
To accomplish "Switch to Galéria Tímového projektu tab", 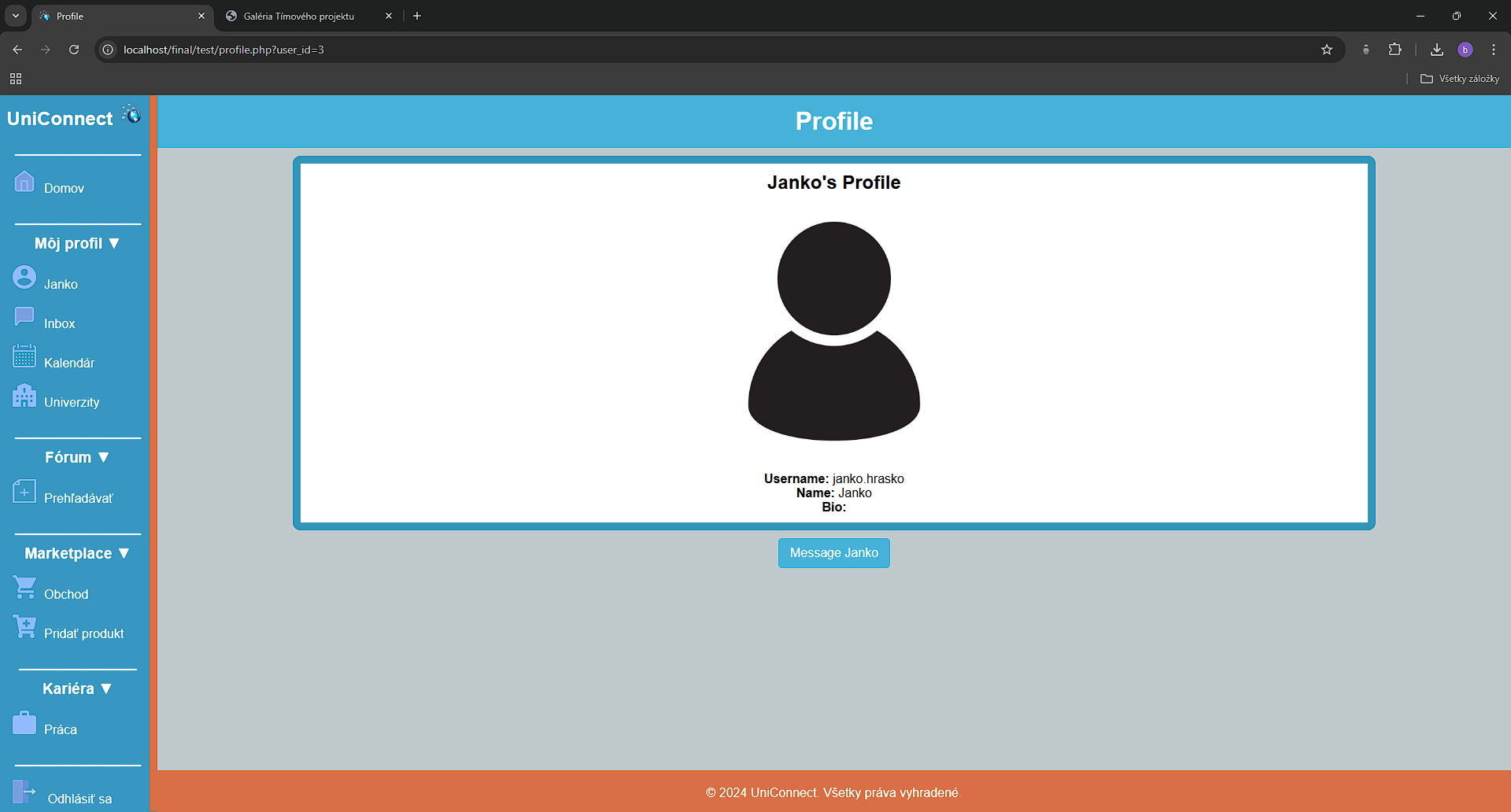I will tap(308, 16).
